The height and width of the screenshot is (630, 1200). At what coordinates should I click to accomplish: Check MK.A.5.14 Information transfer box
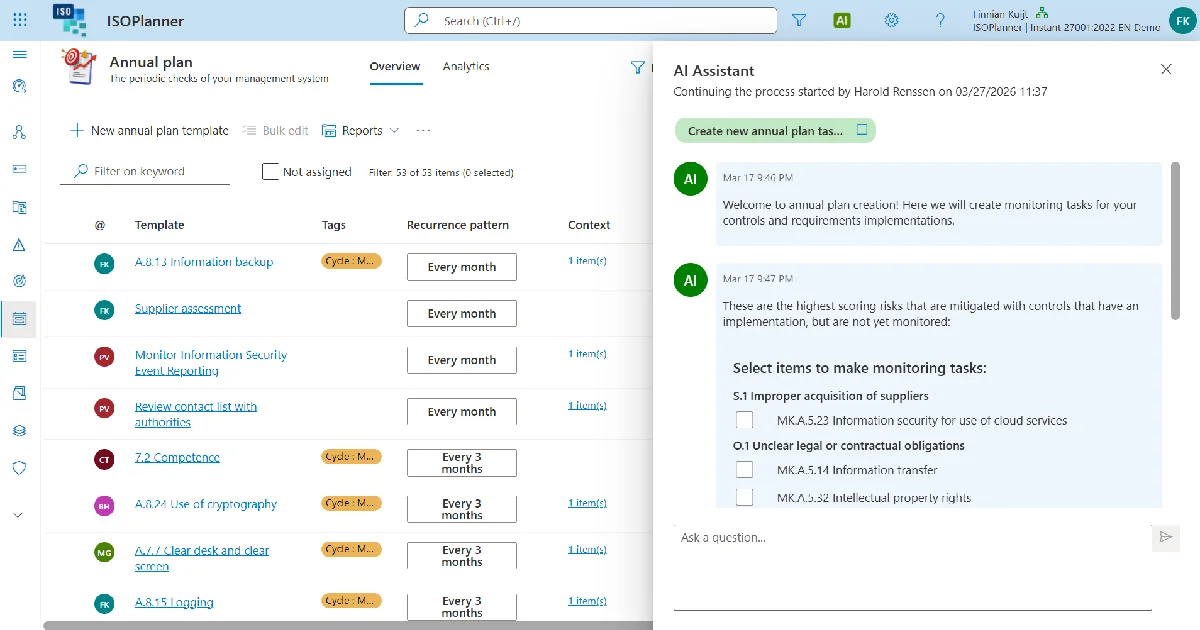(x=744, y=469)
